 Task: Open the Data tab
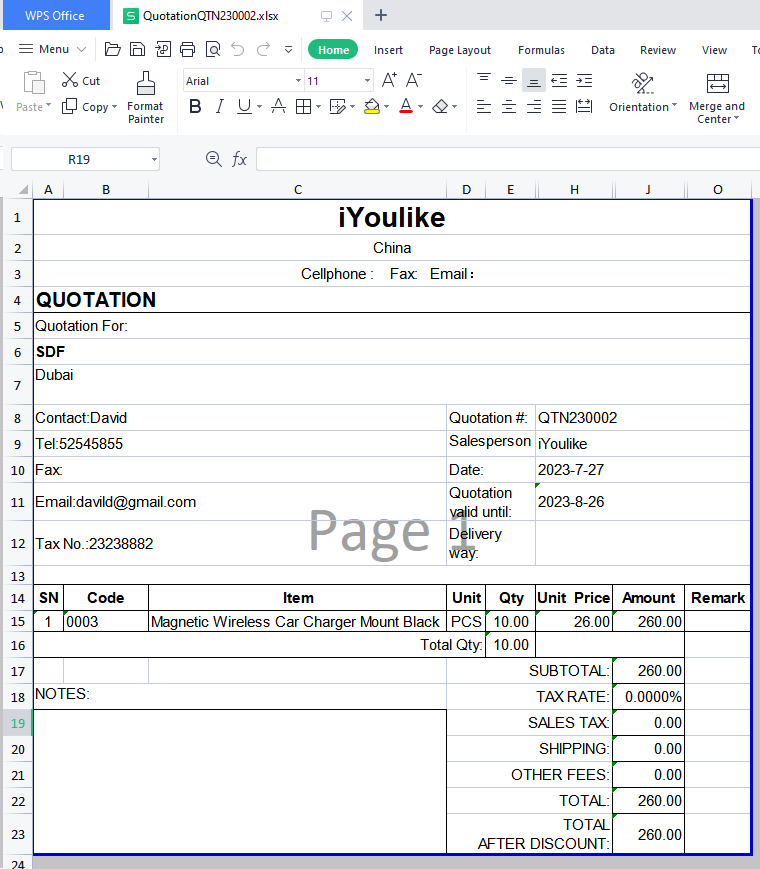pos(603,50)
